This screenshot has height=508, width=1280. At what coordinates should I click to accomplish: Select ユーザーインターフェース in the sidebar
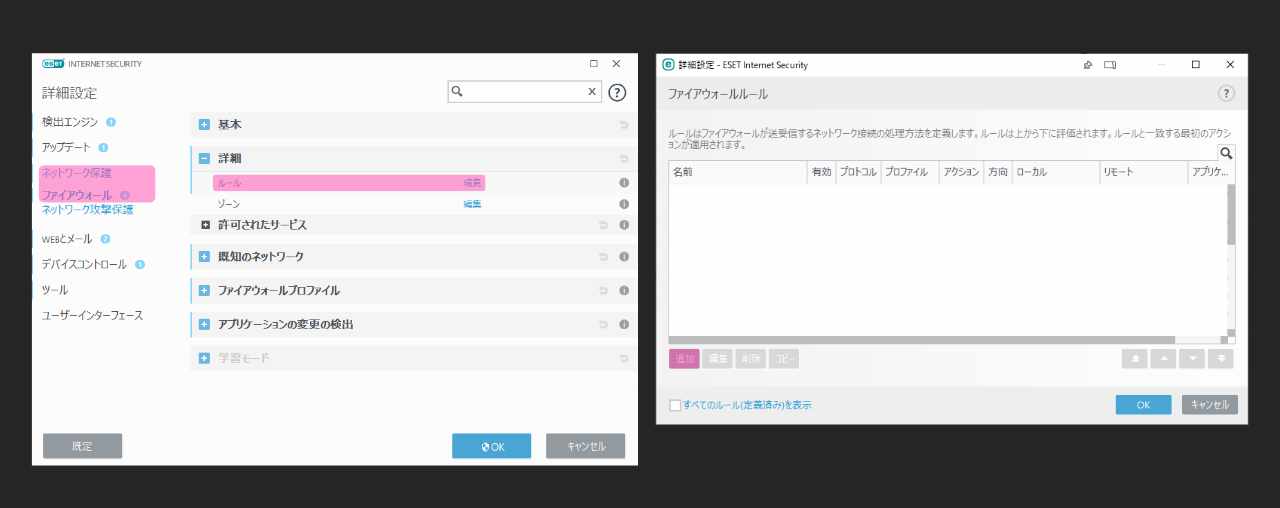coord(93,316)
